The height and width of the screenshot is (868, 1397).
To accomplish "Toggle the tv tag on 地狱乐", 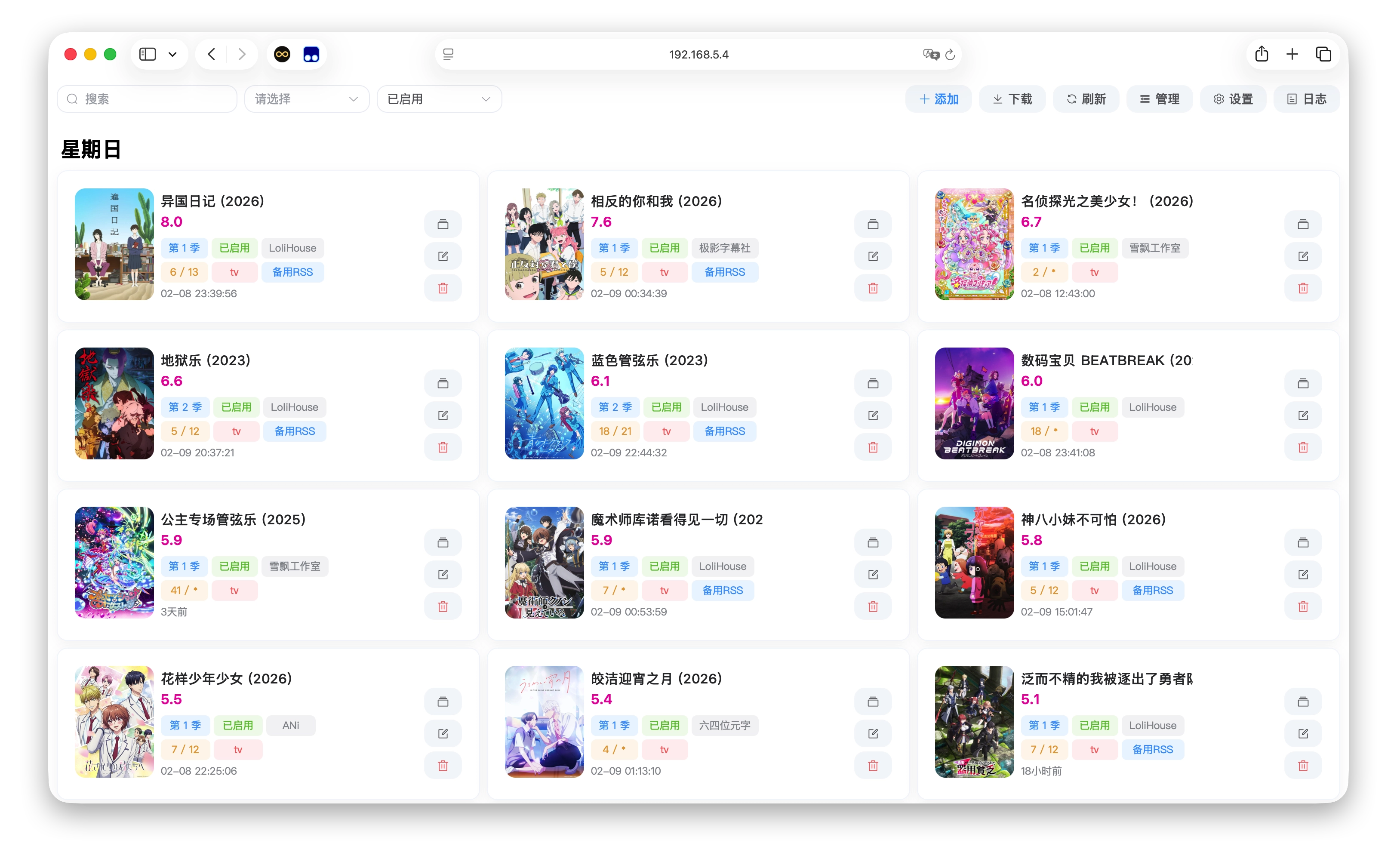I will click(x=236, y=431).
